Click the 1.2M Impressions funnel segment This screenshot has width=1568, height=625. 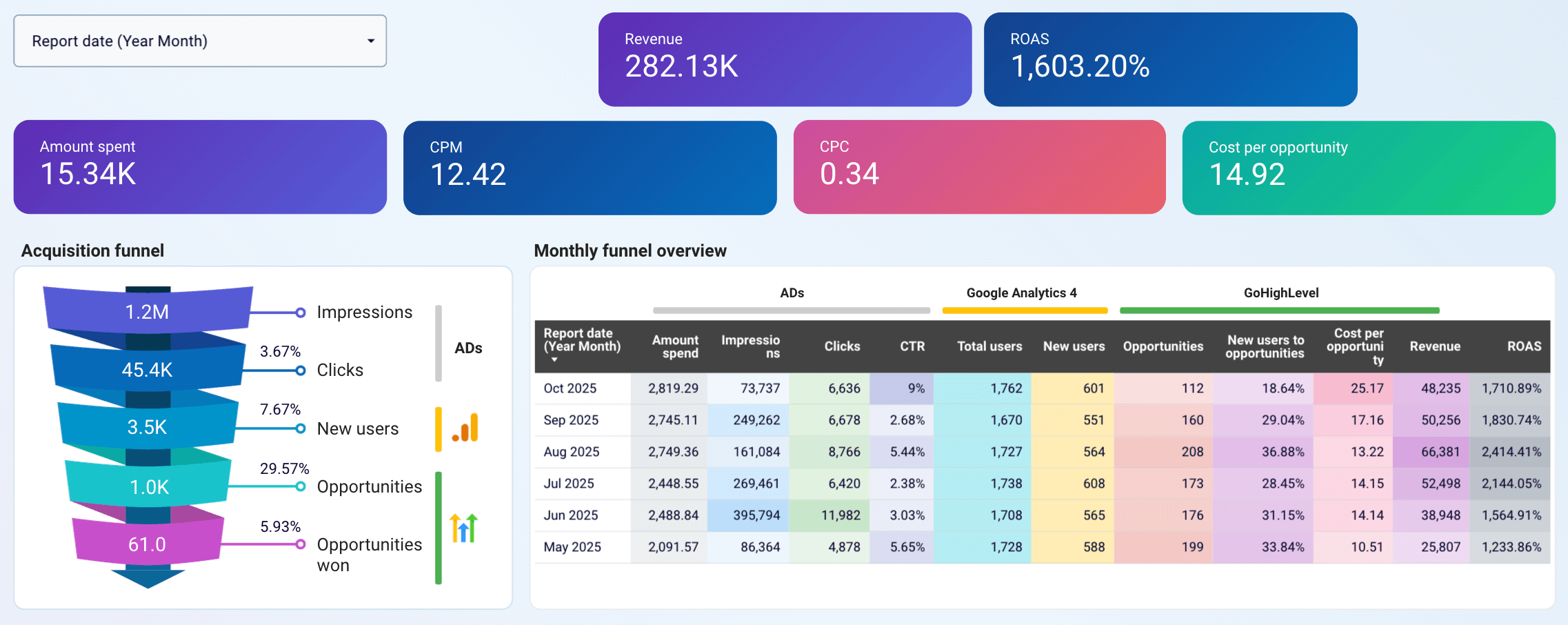click(145, 310)
